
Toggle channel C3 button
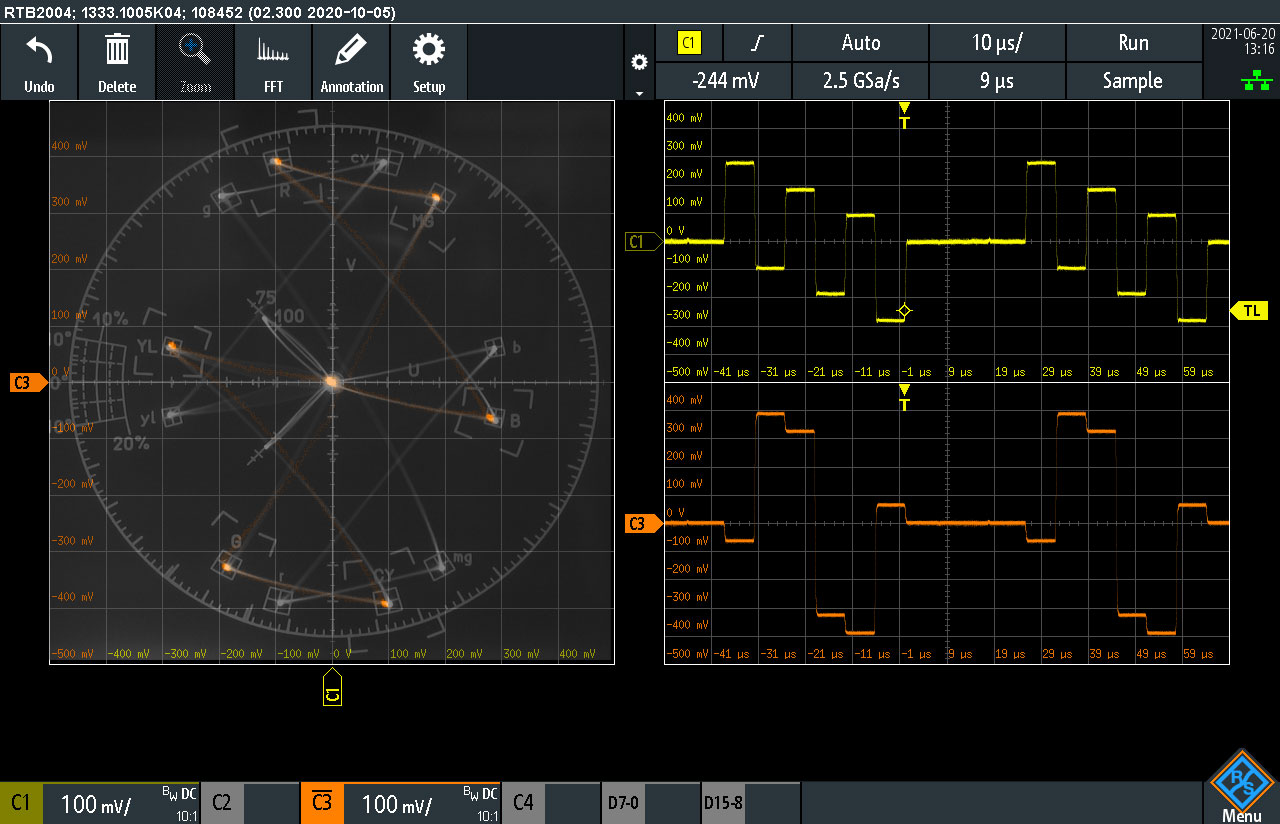coord(322,803)
